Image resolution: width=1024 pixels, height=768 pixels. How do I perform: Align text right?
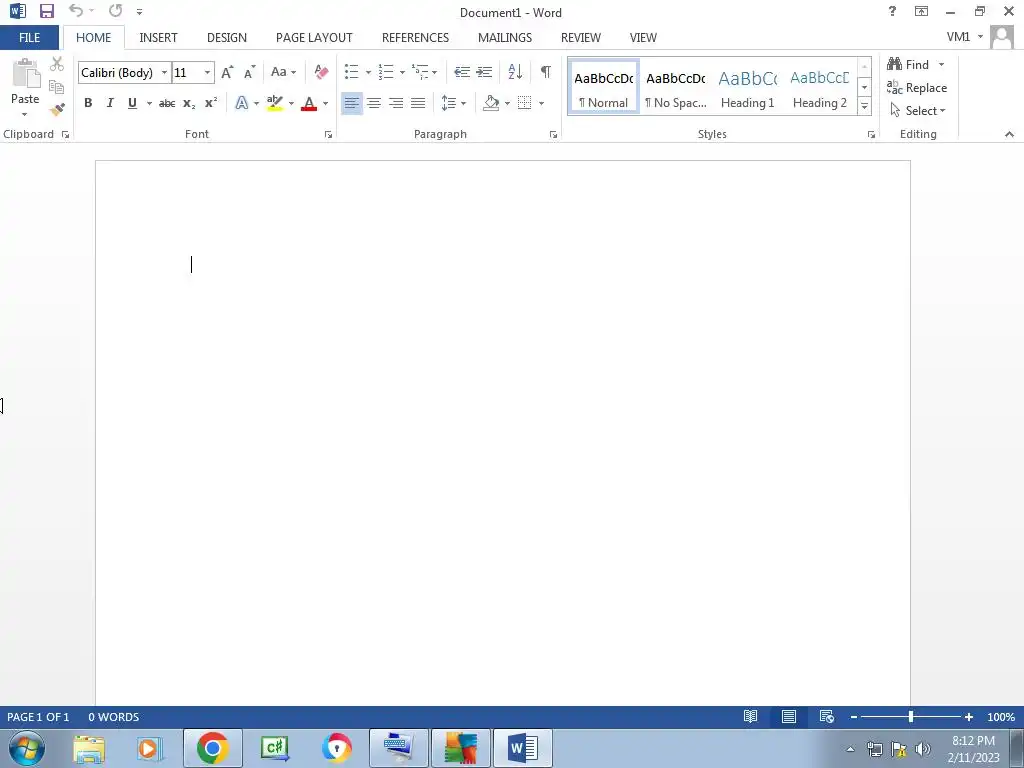(x=396, y=103)
